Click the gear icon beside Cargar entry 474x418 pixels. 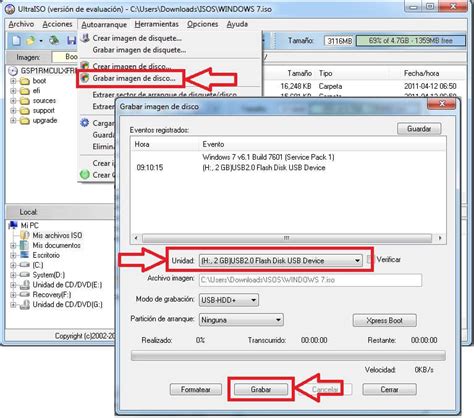(85, 123)
